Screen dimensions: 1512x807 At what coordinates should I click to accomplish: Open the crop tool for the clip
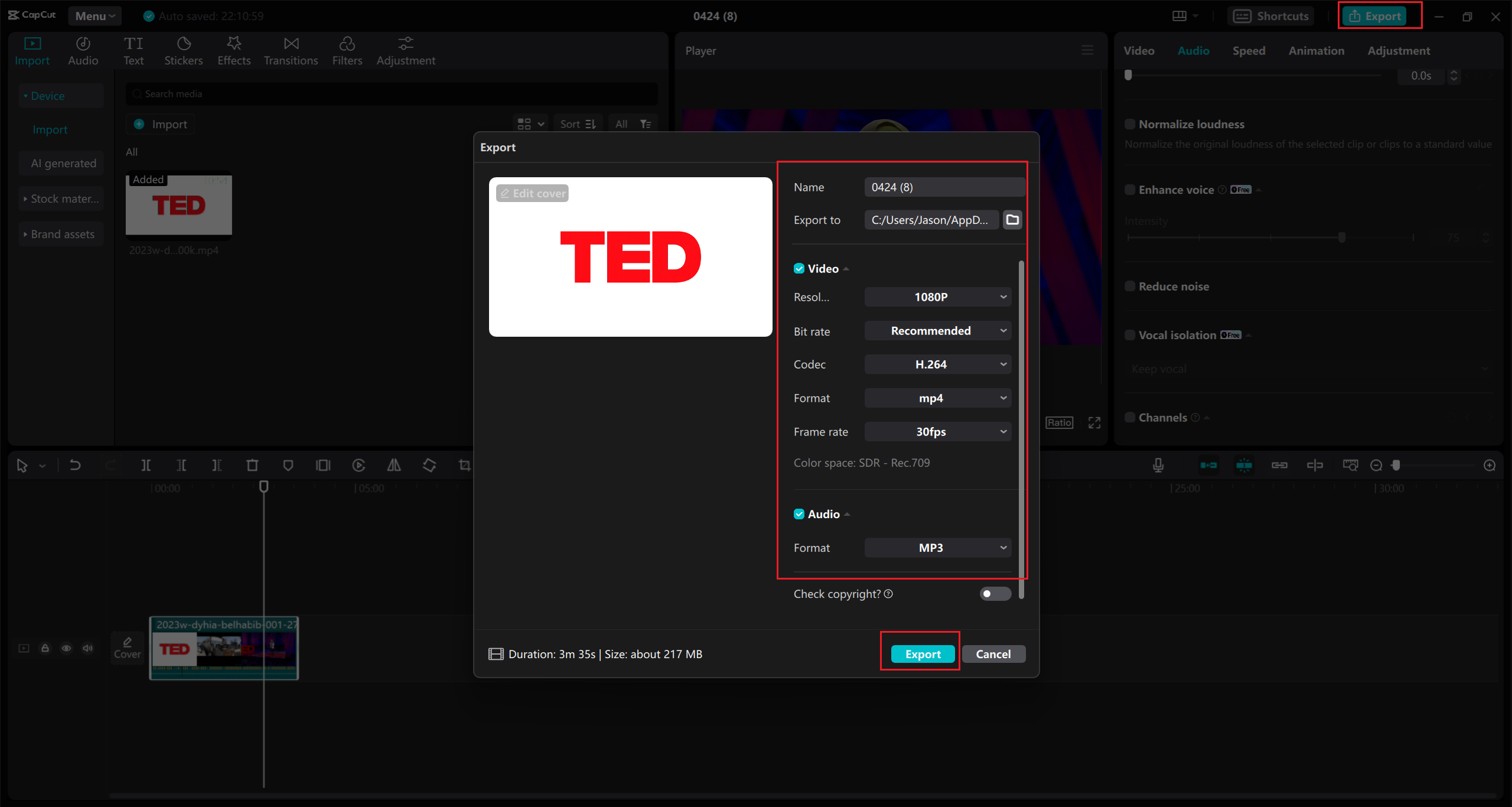point(465,465)
